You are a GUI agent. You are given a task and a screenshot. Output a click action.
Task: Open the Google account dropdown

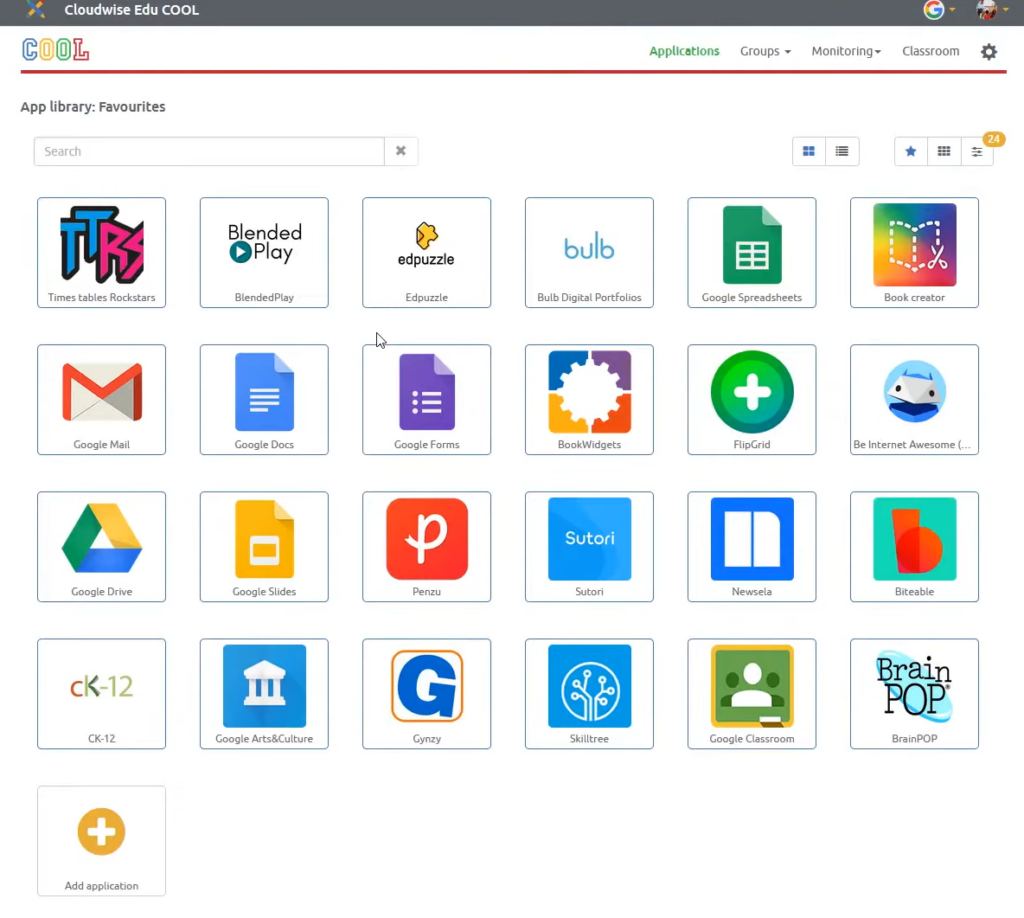939,10
